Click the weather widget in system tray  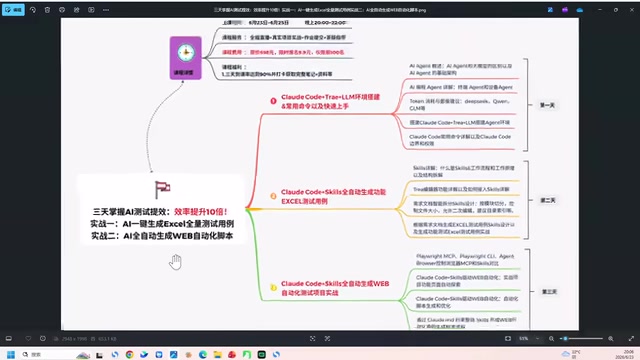[571, 354]
